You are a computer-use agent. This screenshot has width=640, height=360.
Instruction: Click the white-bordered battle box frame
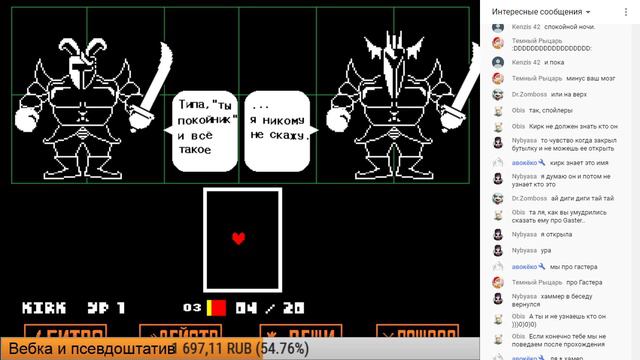(x=242, y=240)
